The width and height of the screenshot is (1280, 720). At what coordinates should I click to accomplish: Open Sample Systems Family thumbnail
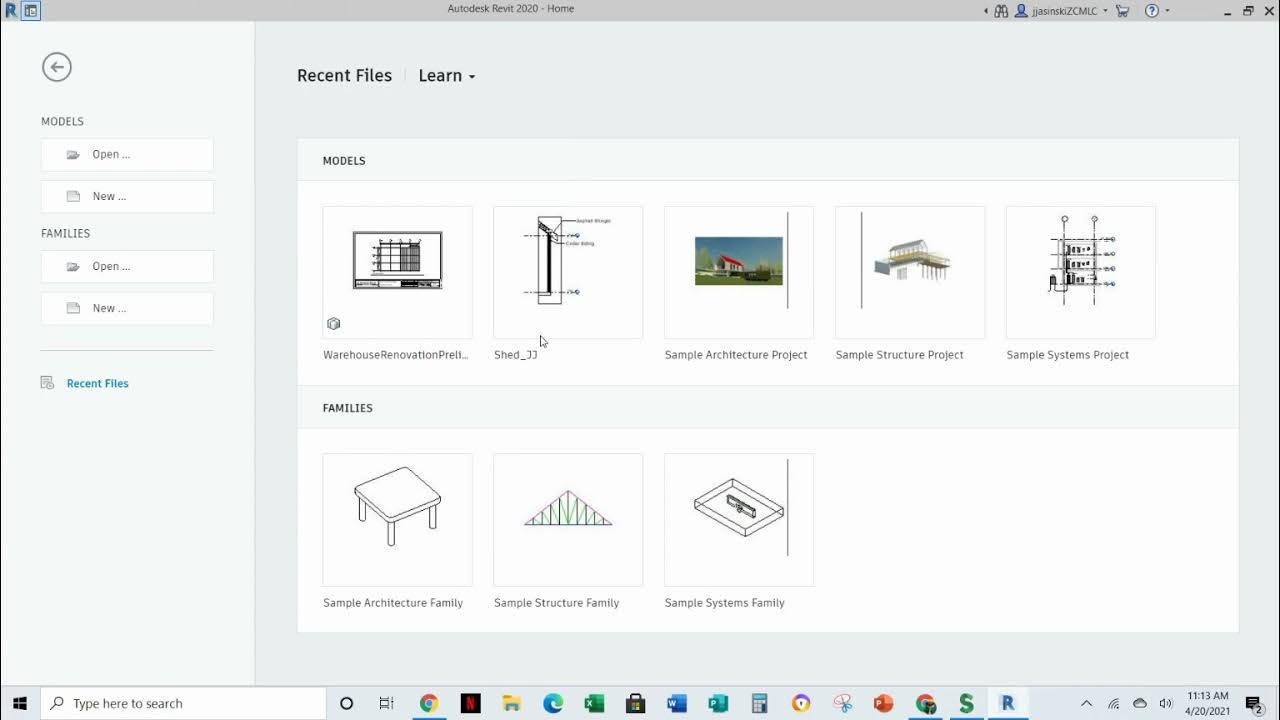point(739,520)
